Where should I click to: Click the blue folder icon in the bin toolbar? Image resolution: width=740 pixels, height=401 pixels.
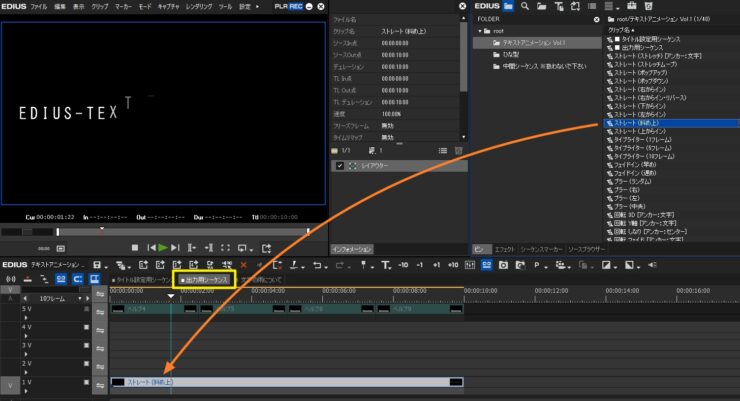pyautogui.click(x=507, y=6)
